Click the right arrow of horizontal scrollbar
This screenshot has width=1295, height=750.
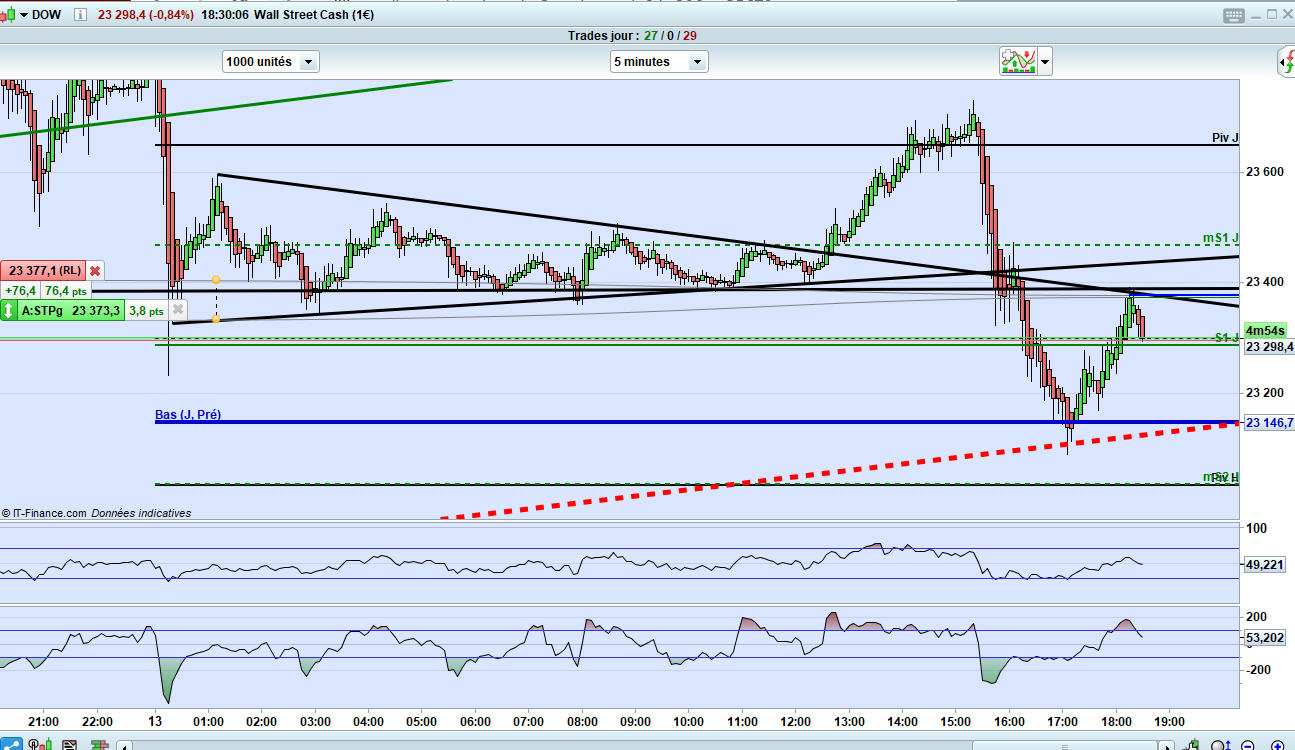click(1166, 745)
